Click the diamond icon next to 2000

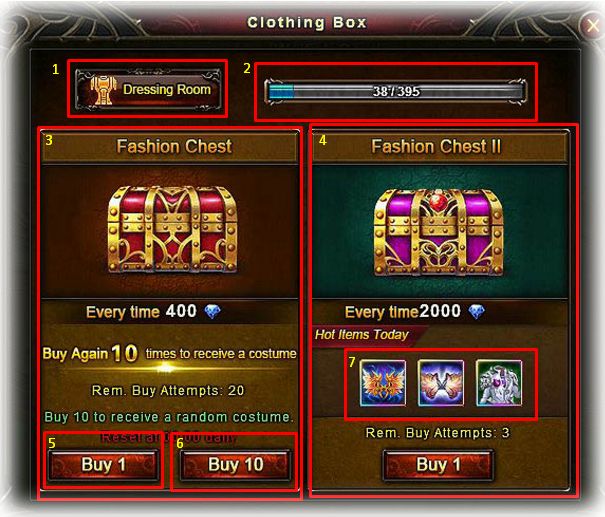point(477,311)
